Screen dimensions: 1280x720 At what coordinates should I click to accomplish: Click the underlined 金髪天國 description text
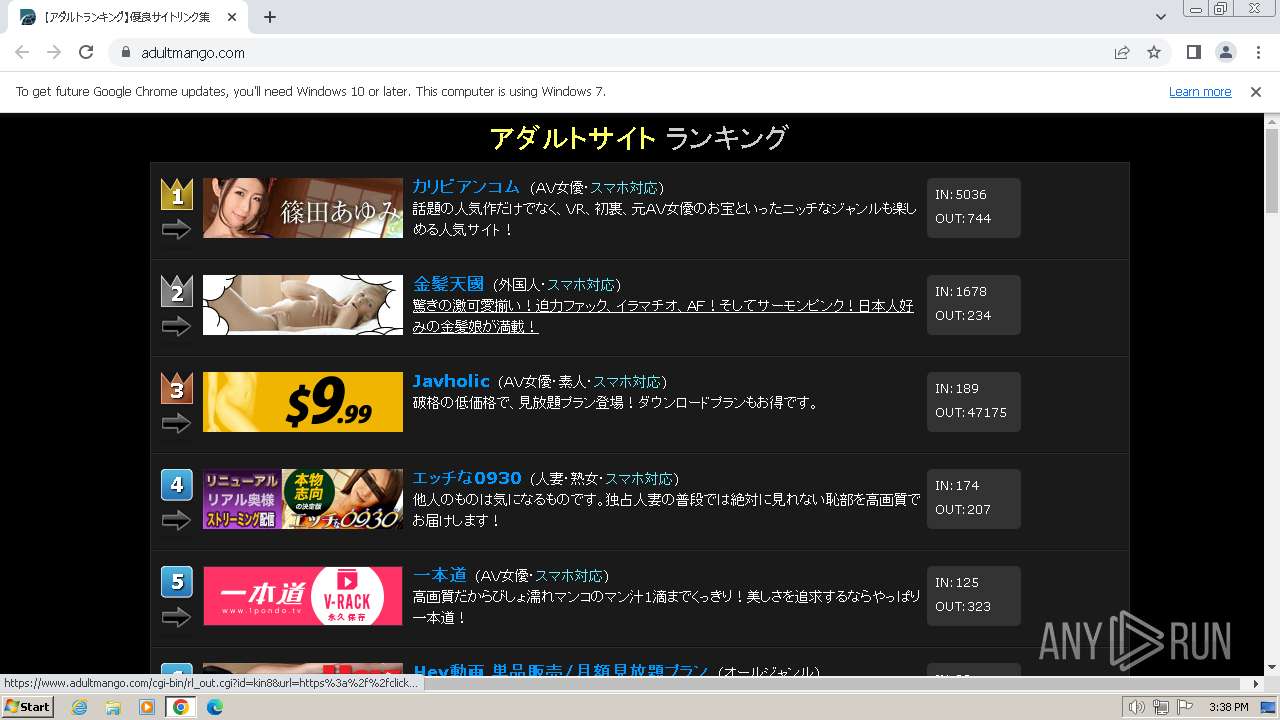click(x=663, y=317)
